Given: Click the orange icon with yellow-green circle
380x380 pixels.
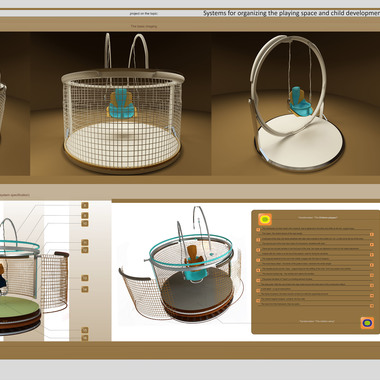Looking at the screenshot, I should 265,219.
